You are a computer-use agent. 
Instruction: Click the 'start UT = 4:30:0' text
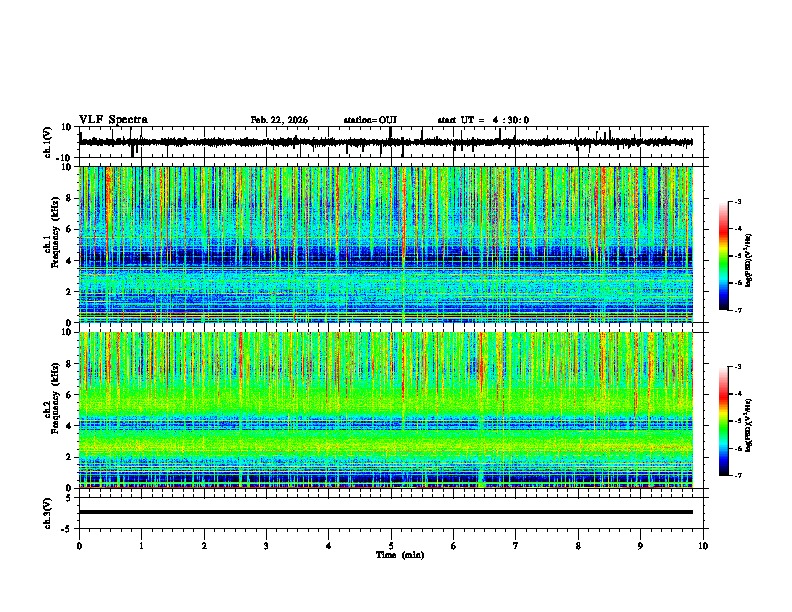click(x=483, y=120)
